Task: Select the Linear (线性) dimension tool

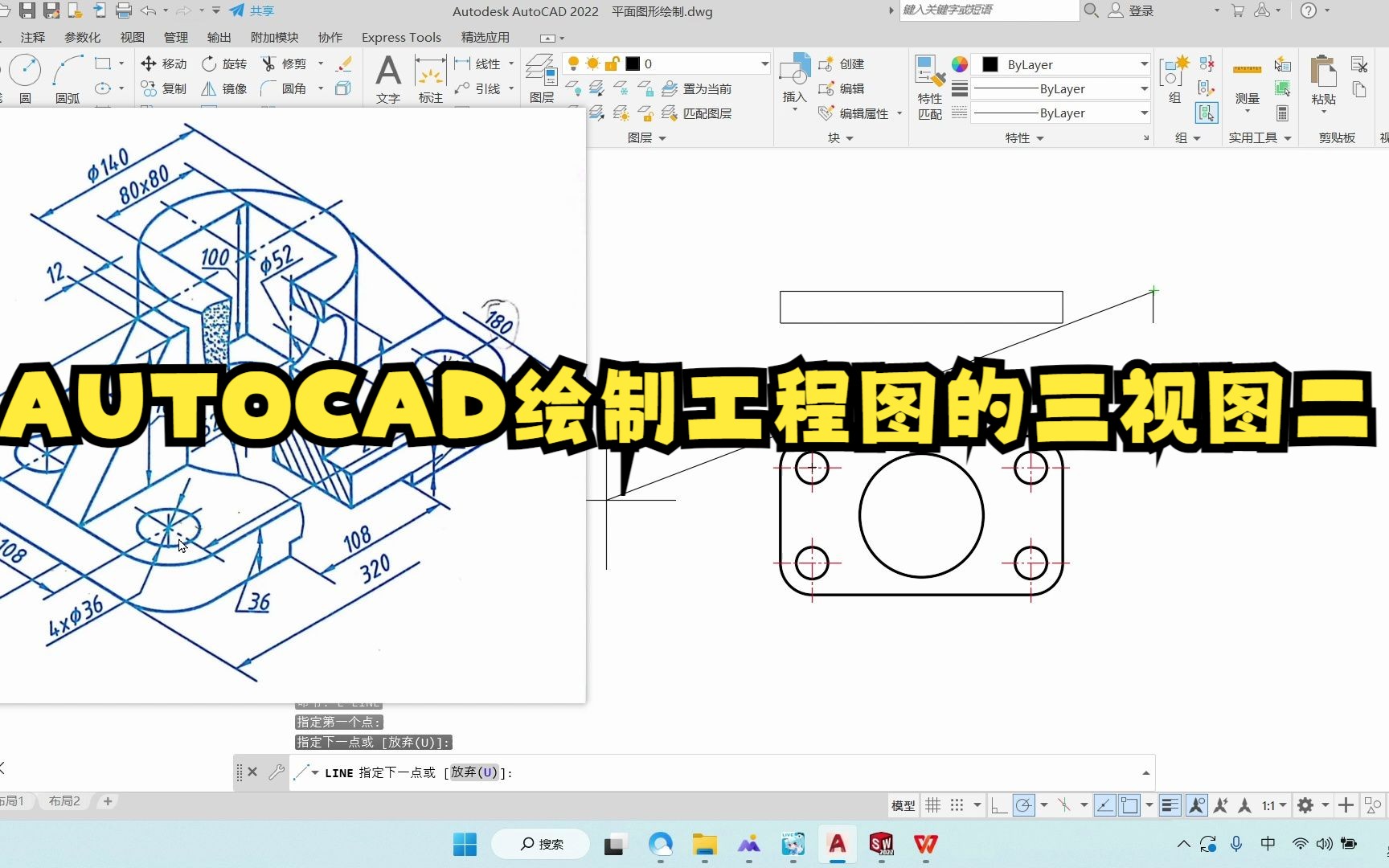Action: (477, 63)
